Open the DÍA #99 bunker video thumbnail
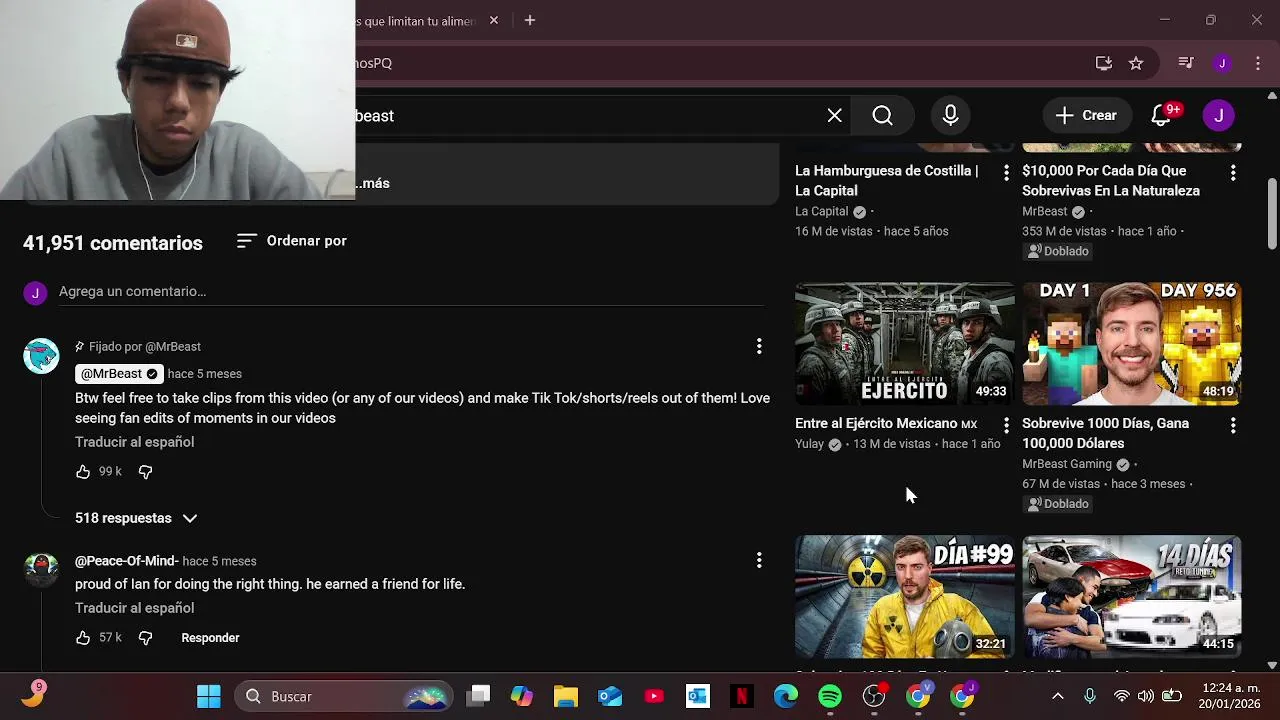 coord(904,596)
